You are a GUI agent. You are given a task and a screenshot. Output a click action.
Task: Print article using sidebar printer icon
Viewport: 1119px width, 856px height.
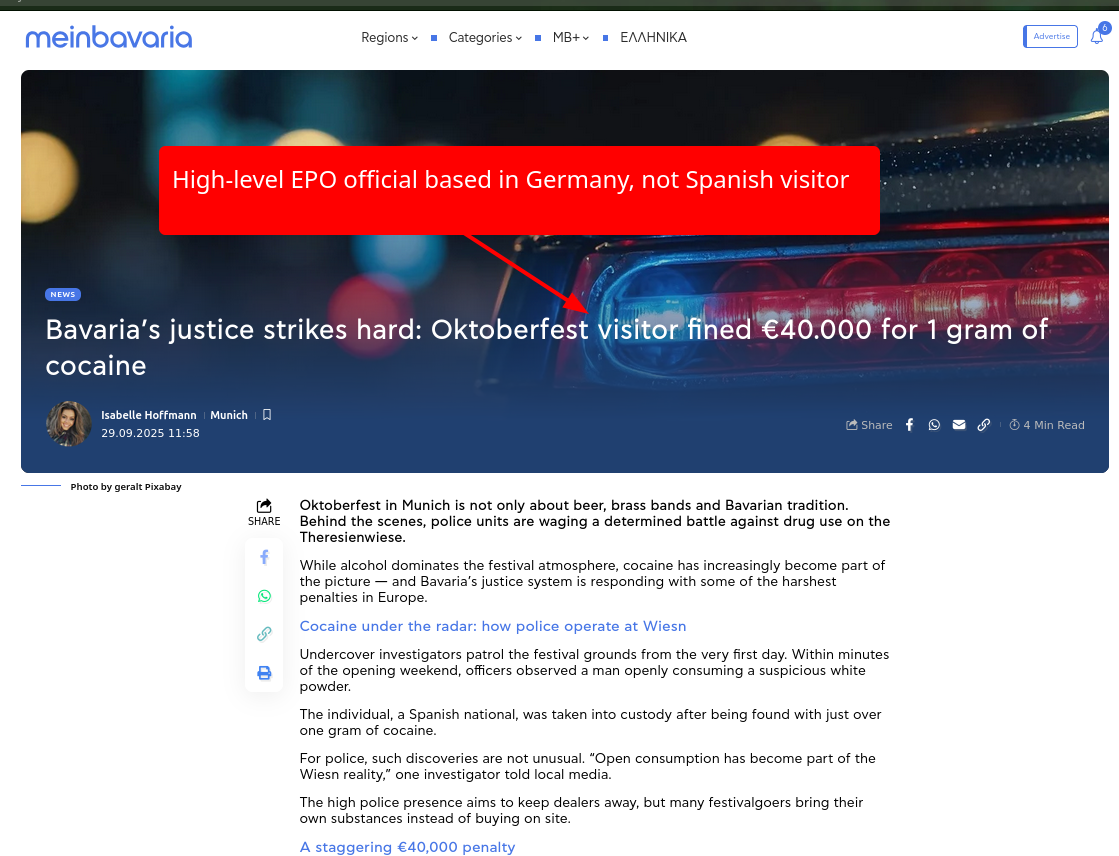(x=264, y=673)
